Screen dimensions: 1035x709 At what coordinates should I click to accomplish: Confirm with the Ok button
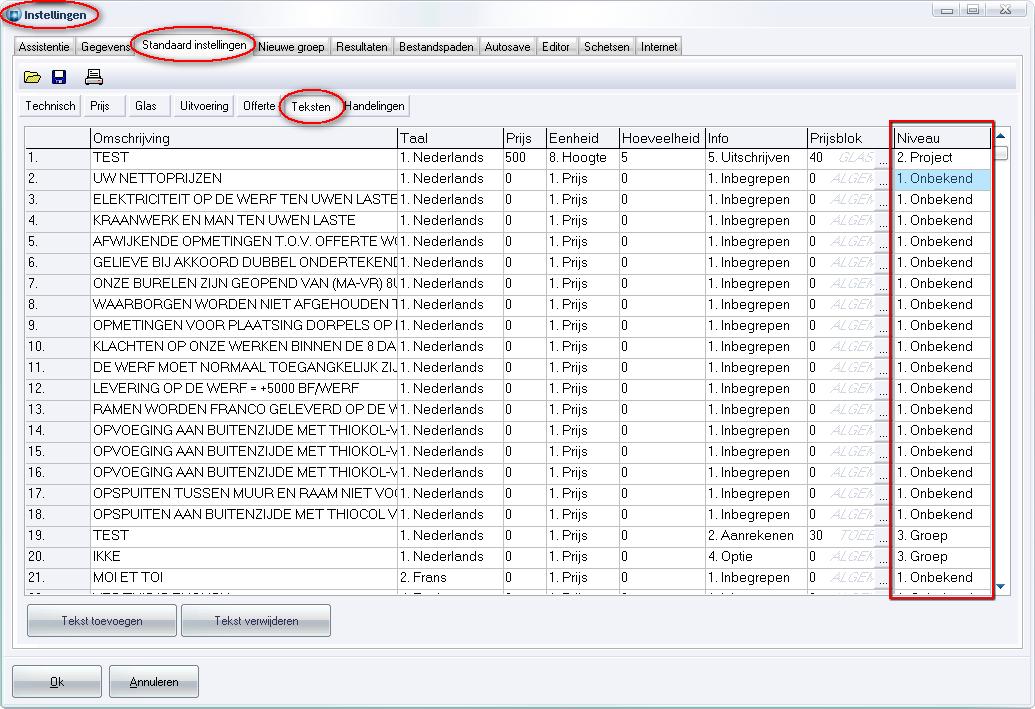[x=57, y=682]
